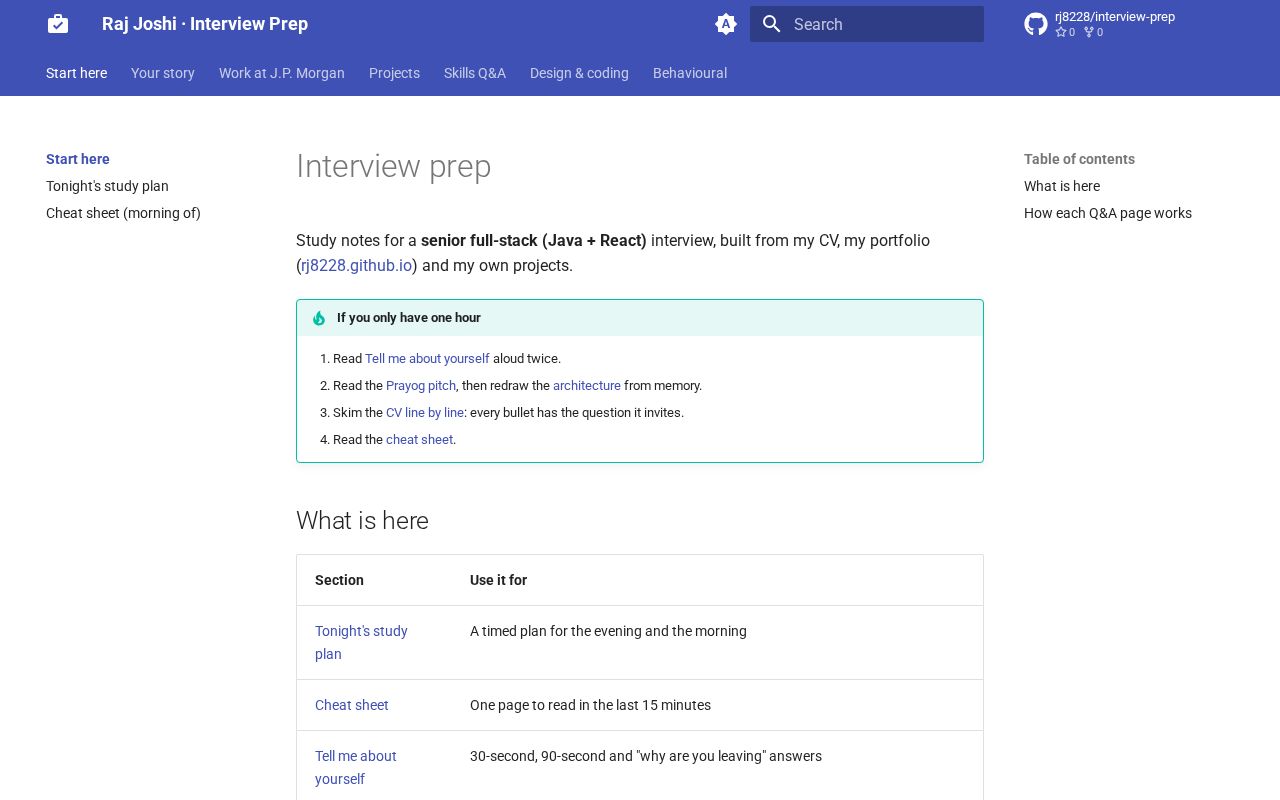The image size is (1280, 800).
Task: Click the Raj Joshi · Interview Prep title
Action: point(205,24)
